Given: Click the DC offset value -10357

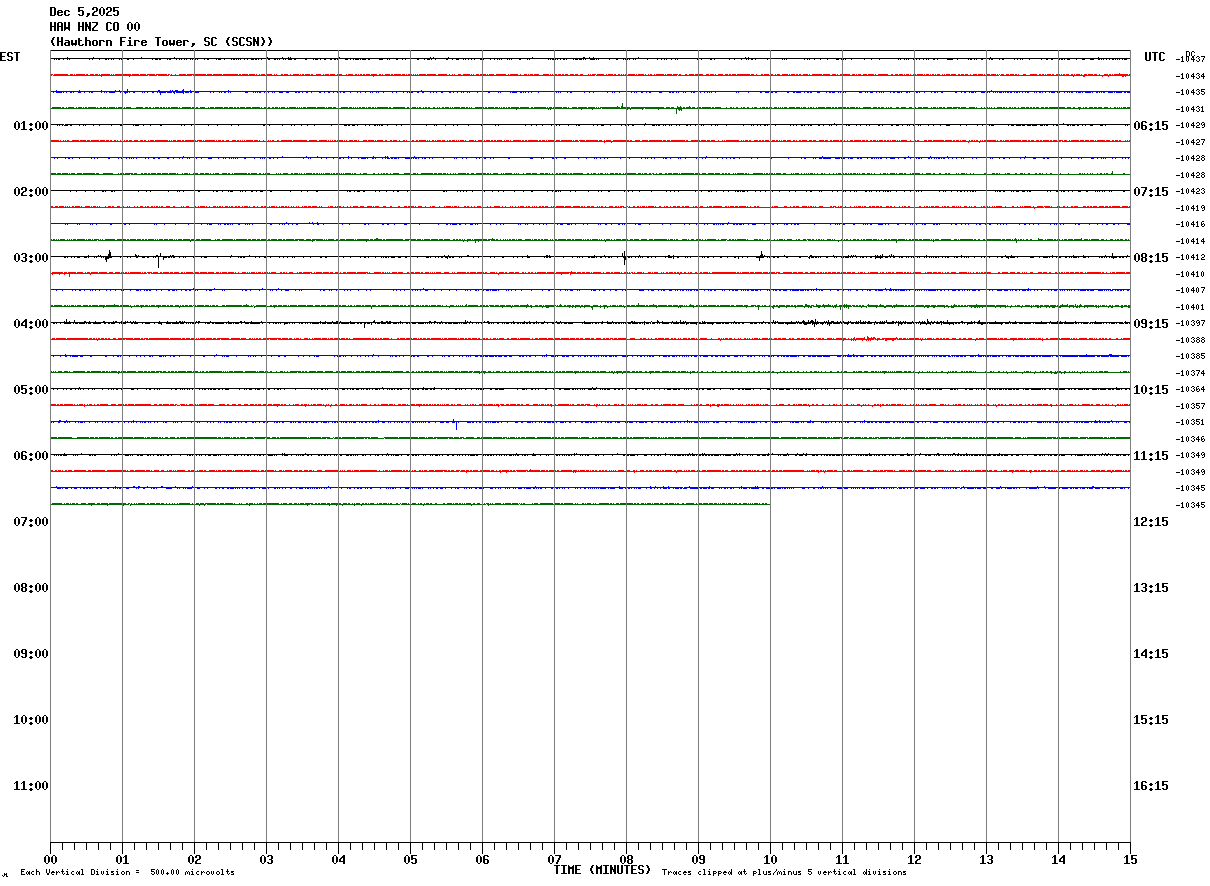Looking at the screenshot, I should pyautogui.click(x=1190, y=406).
